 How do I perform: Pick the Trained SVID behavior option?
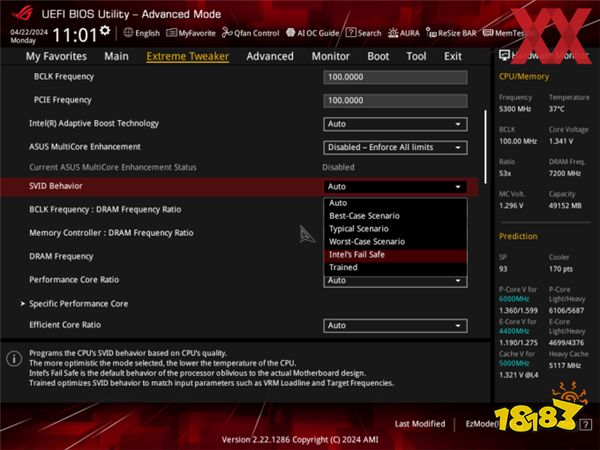343,268
